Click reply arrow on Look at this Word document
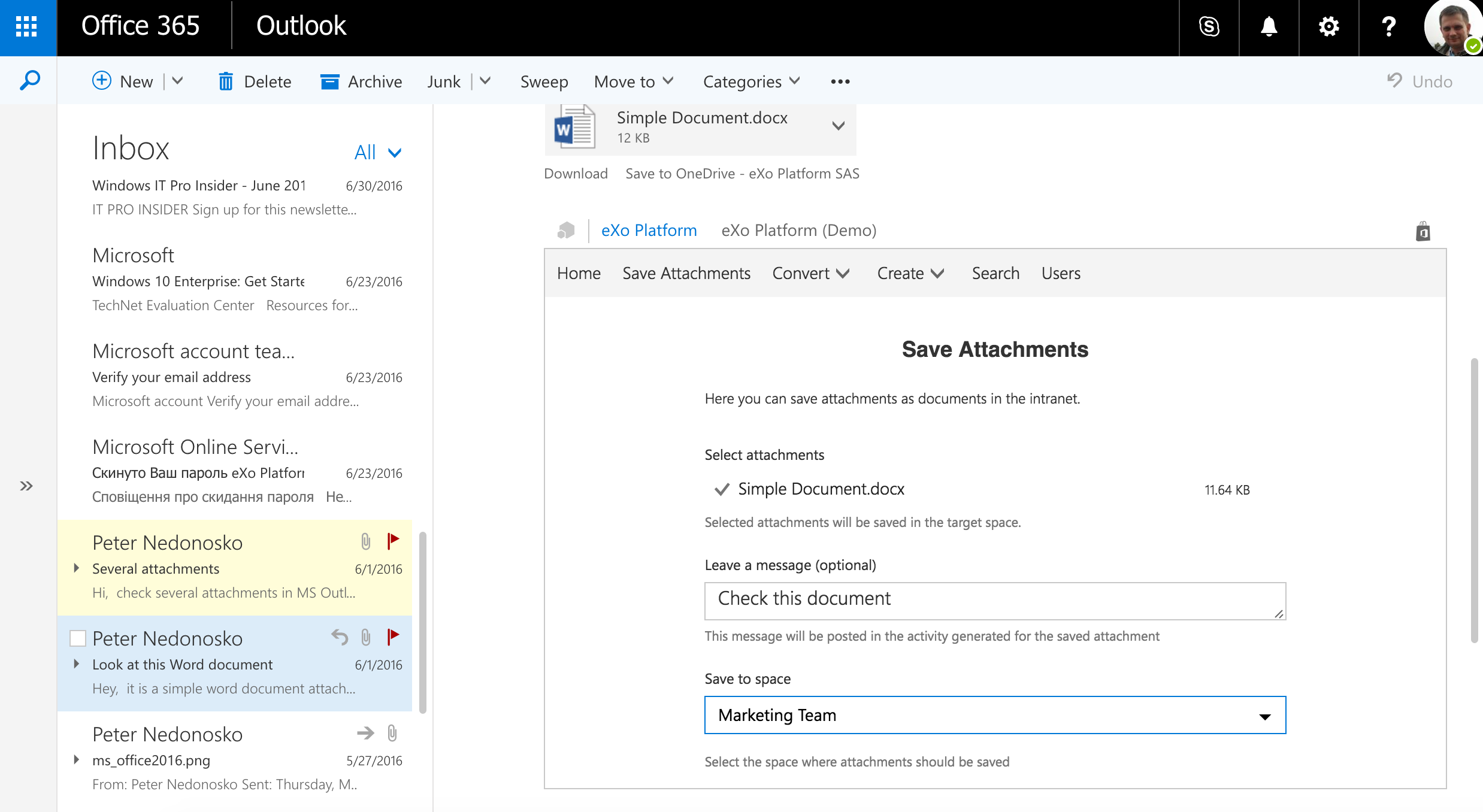Viewport: 1483px width, 812px height. (340, 637)
